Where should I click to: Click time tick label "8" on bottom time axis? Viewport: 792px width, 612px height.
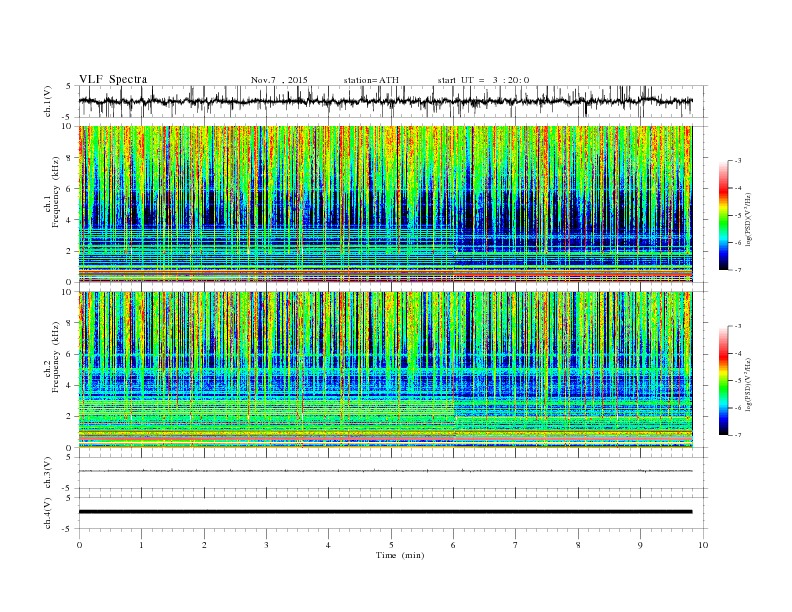click(x=578, y=545)
